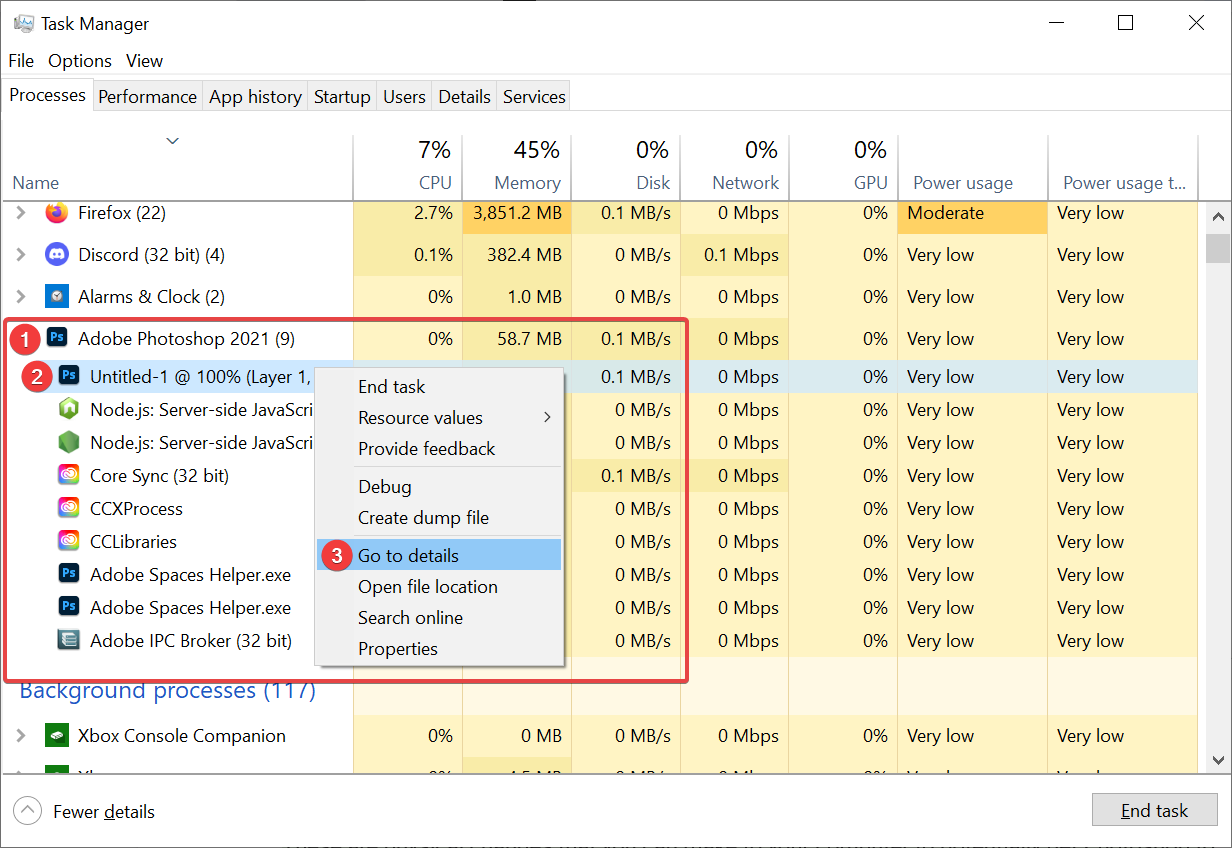Expand the Discord (32 bit) process group

coord(20,255)
